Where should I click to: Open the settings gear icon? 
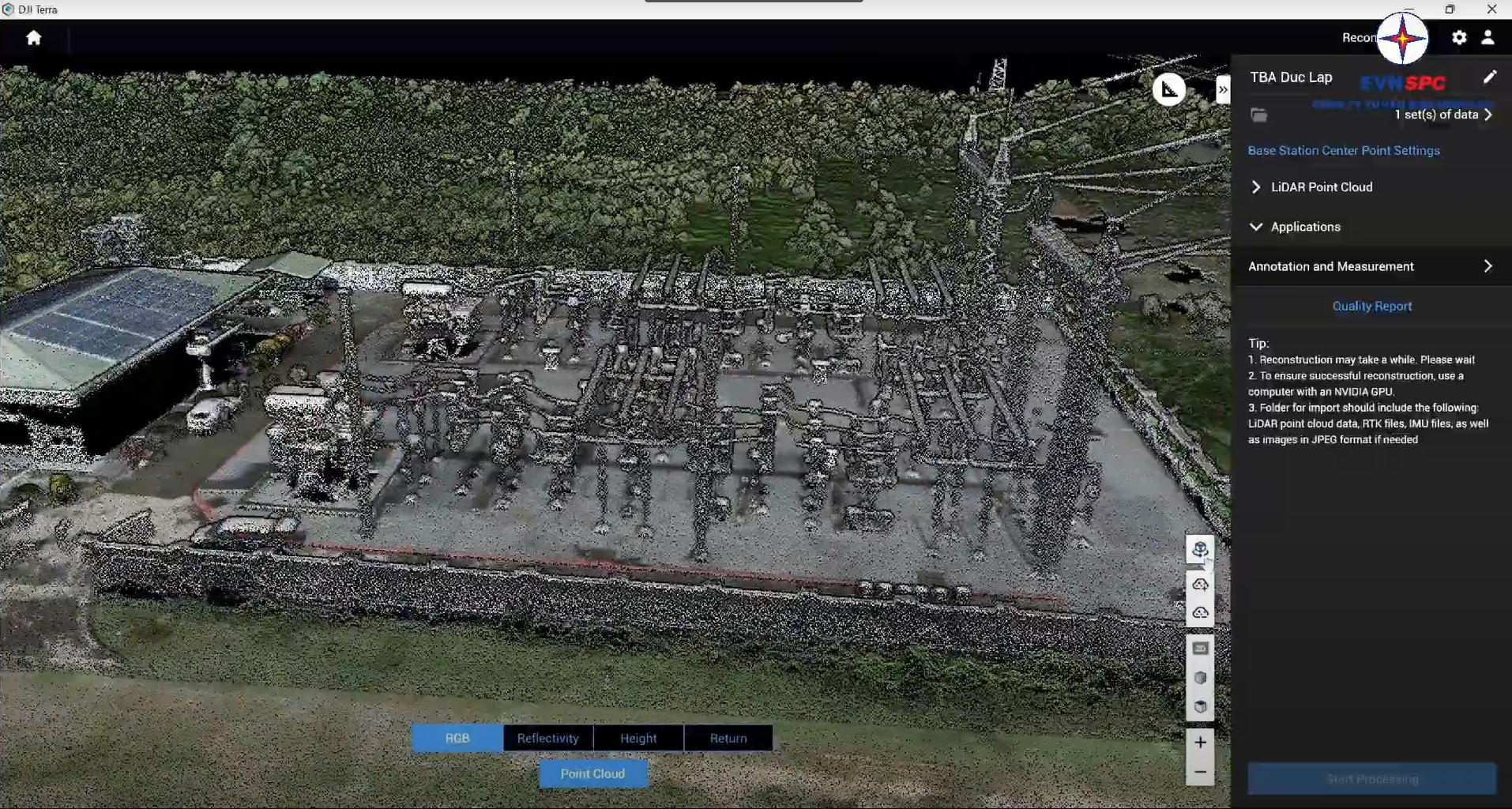(1459, 38)
